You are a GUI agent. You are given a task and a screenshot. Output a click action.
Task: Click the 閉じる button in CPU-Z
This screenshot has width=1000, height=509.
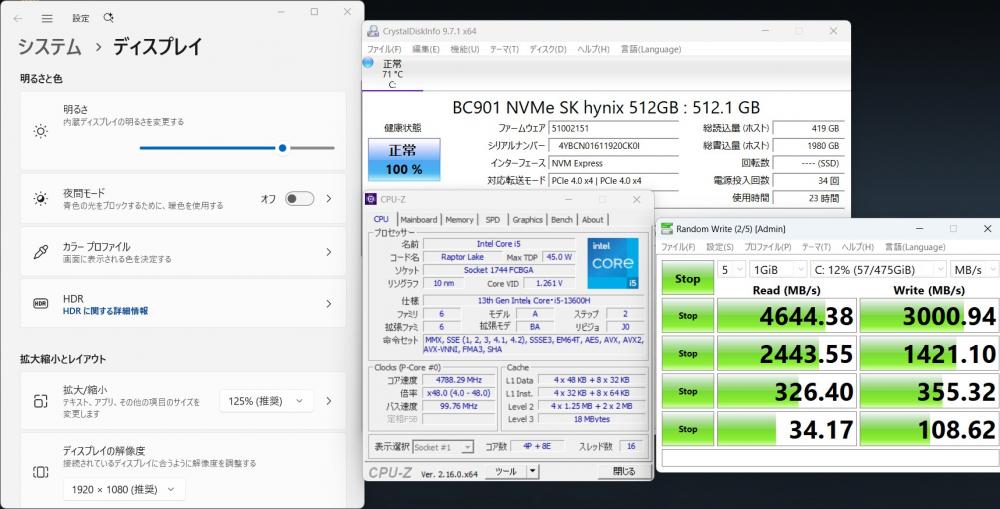[x=623, y=471]
